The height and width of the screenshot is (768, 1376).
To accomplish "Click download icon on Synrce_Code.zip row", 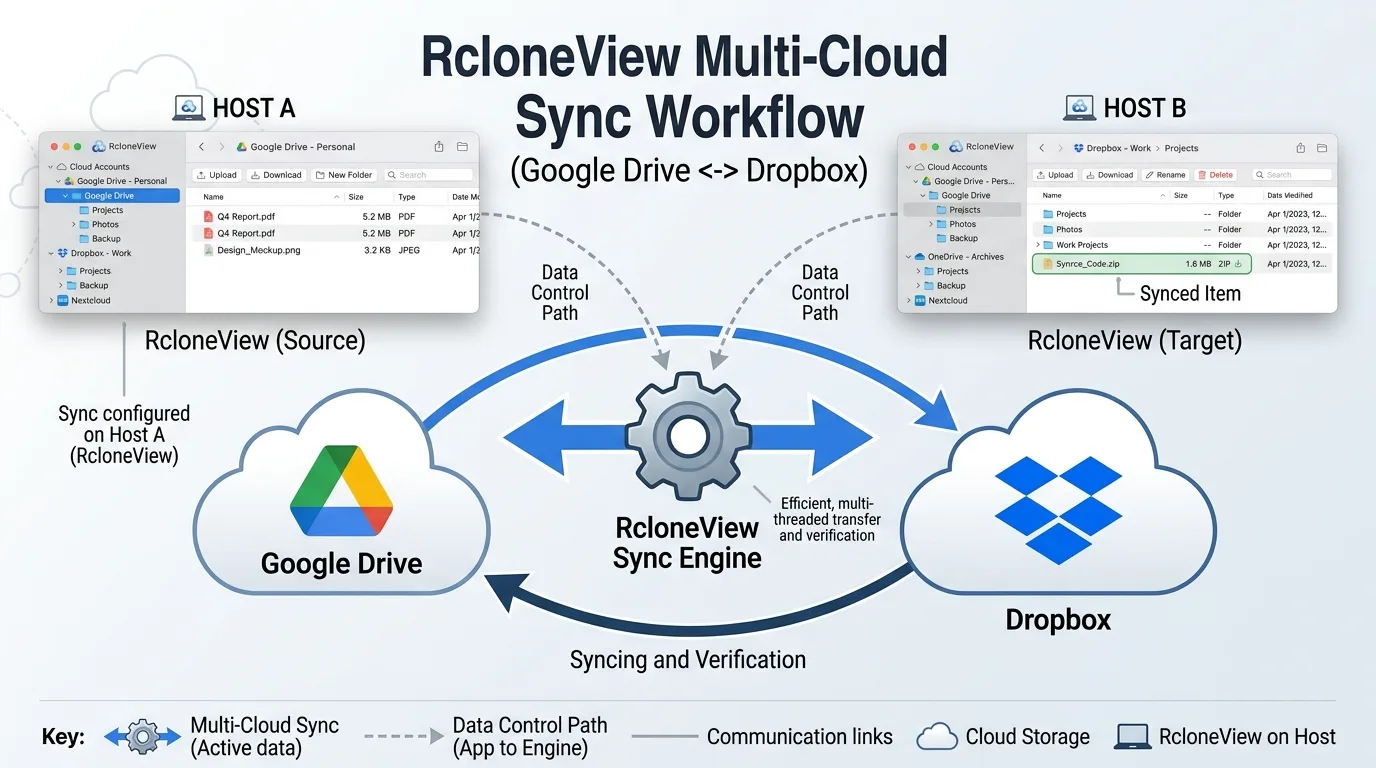I will pyautogui.click(x=1239, y=264).
